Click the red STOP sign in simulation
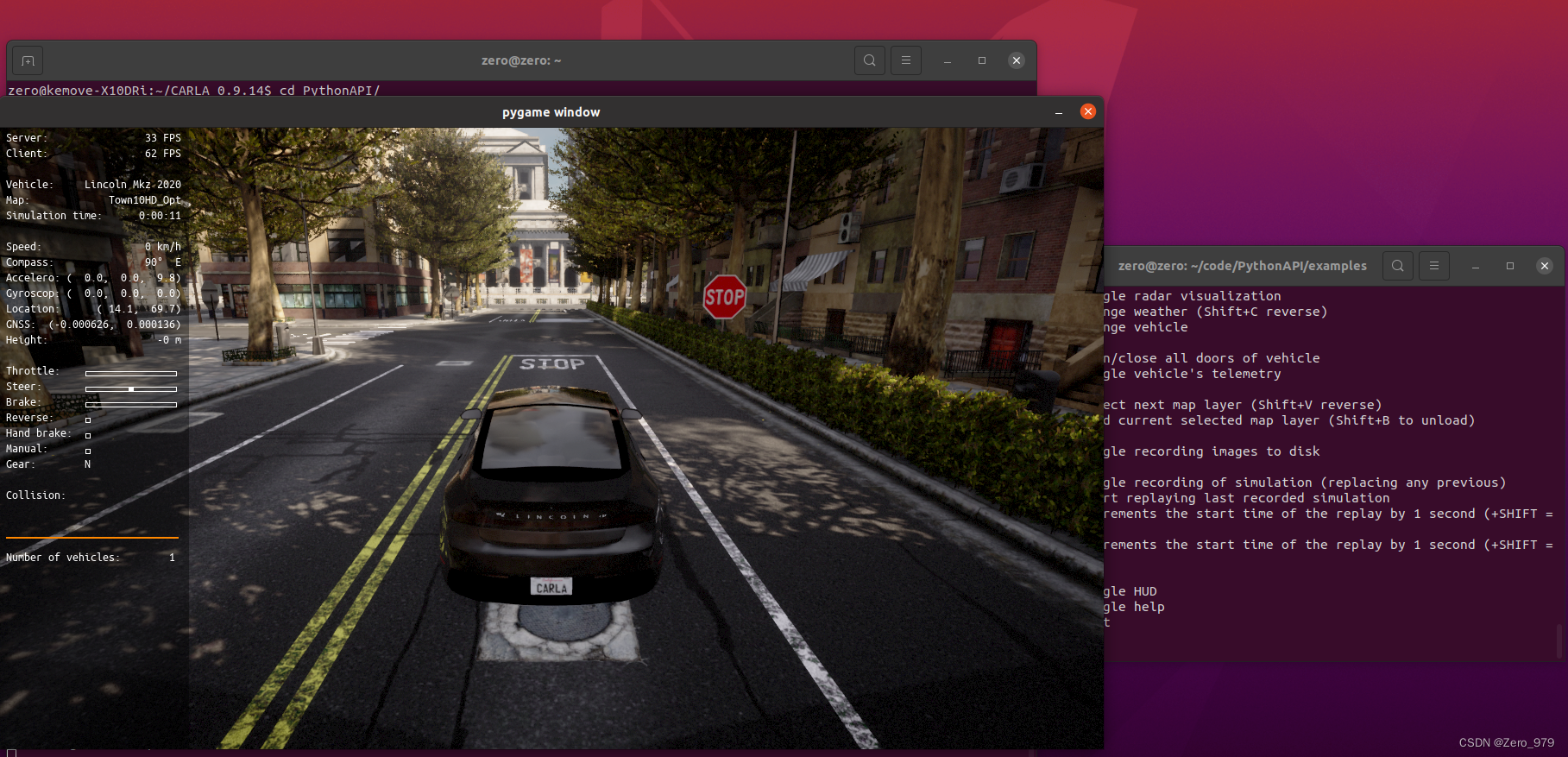1568x757 pixels. coord(724,297)
